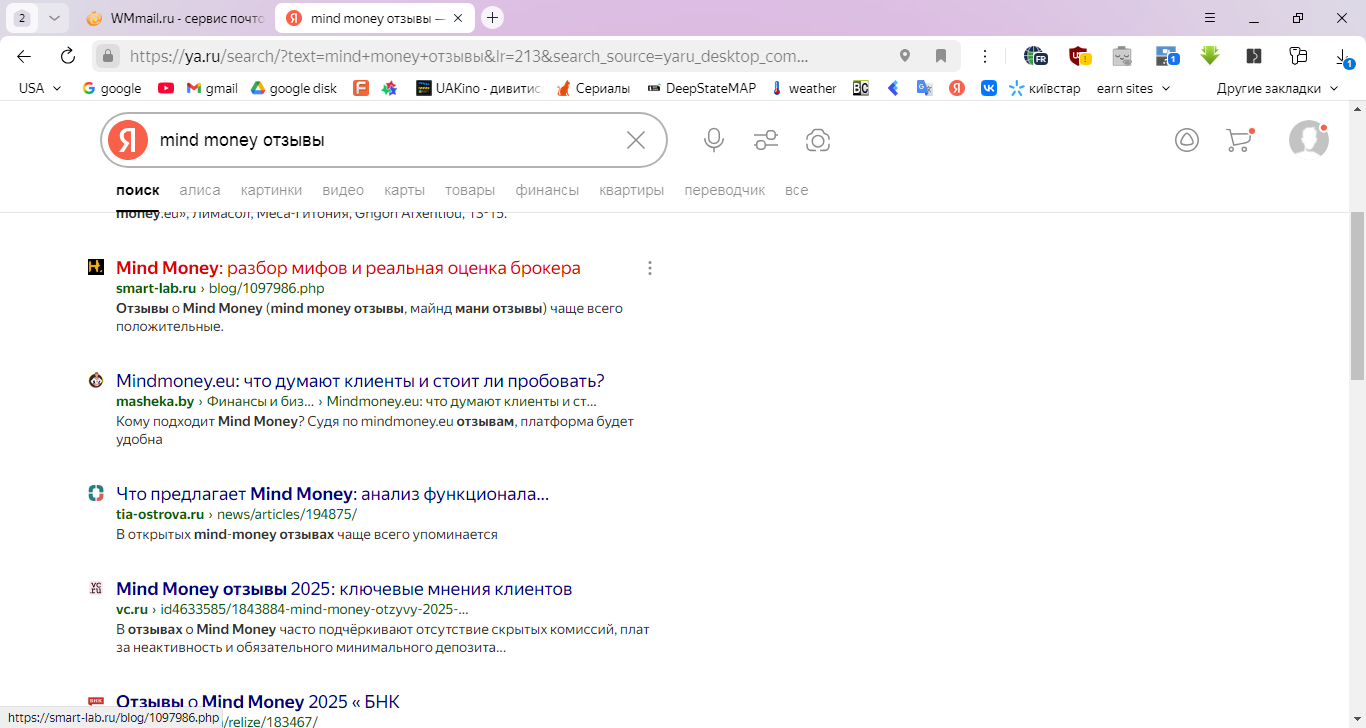Open site info via the address bar padlock
This screenshot has height=728, width=1366.
click(109, 56)
